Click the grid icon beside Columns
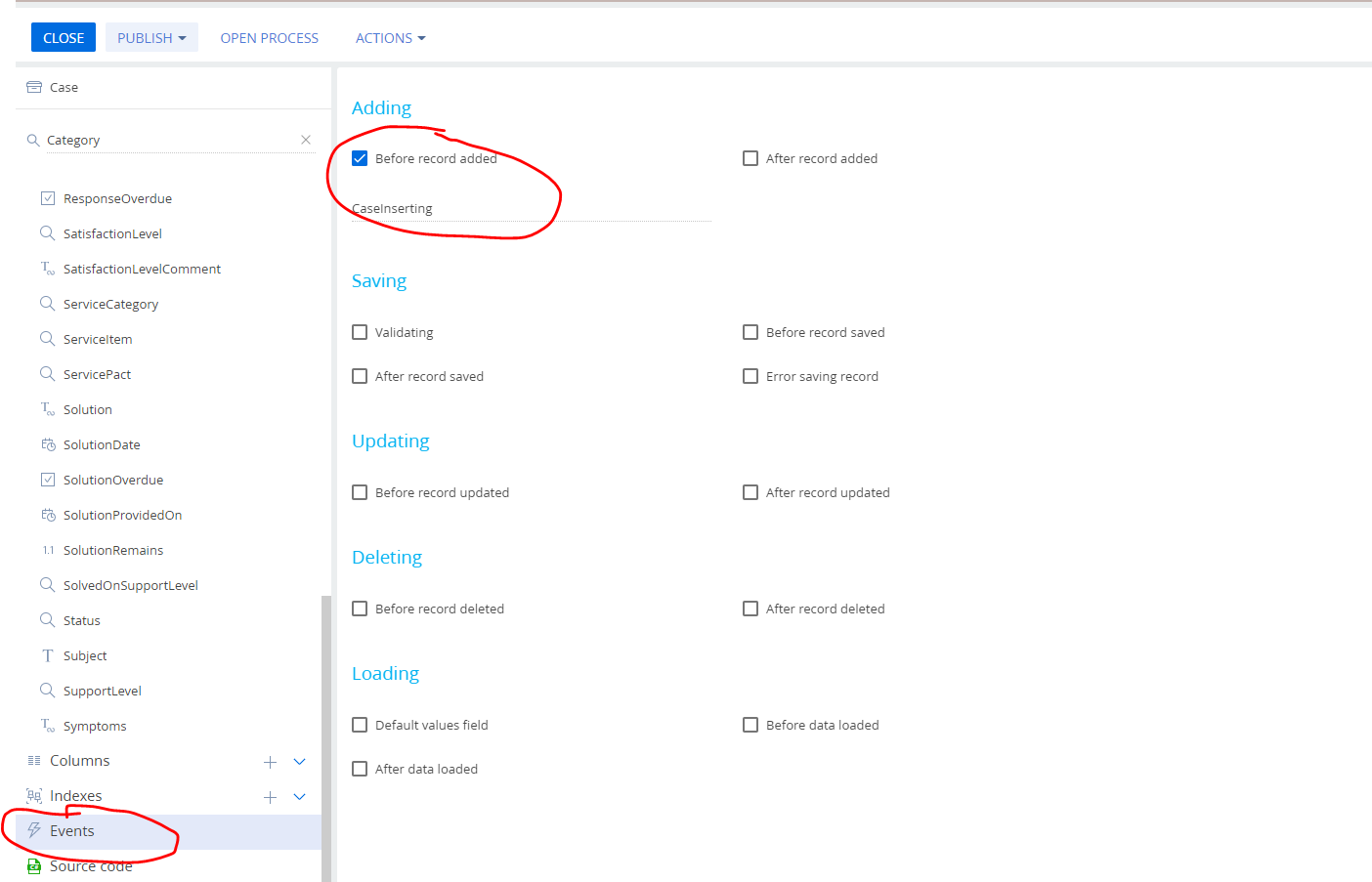 click(34, 760)
